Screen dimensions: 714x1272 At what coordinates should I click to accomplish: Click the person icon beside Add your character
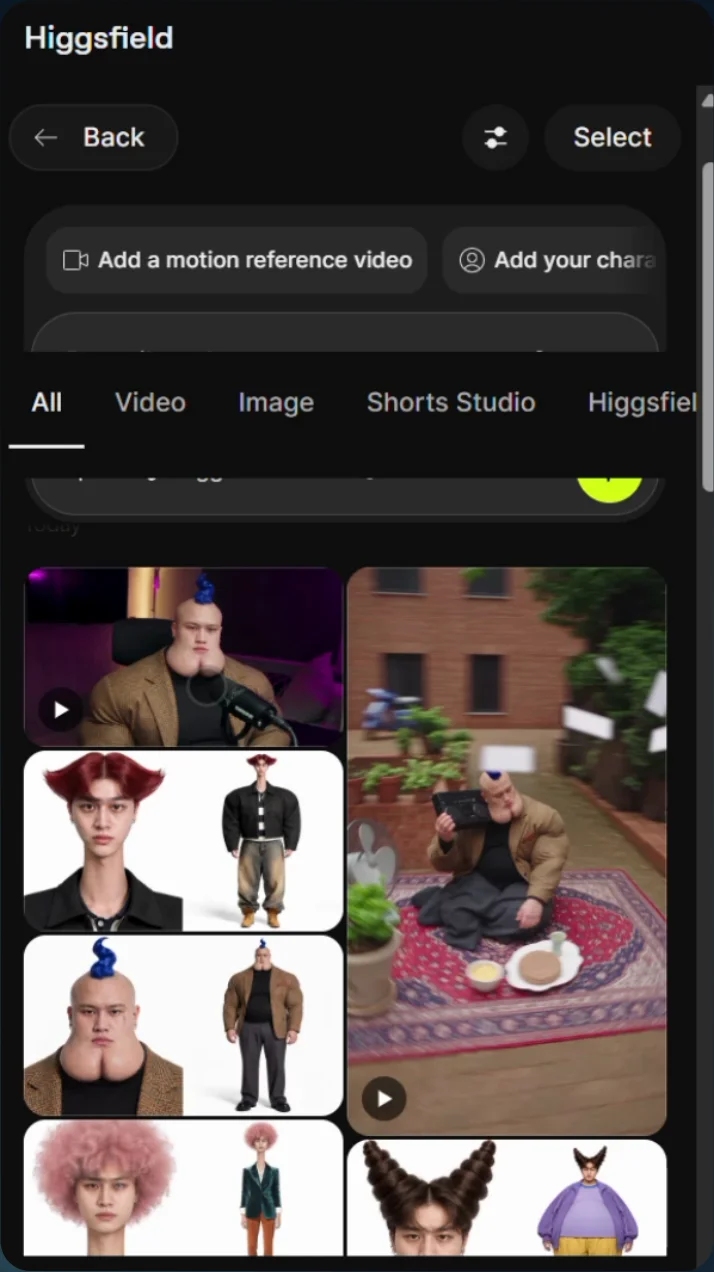[472, 260]
